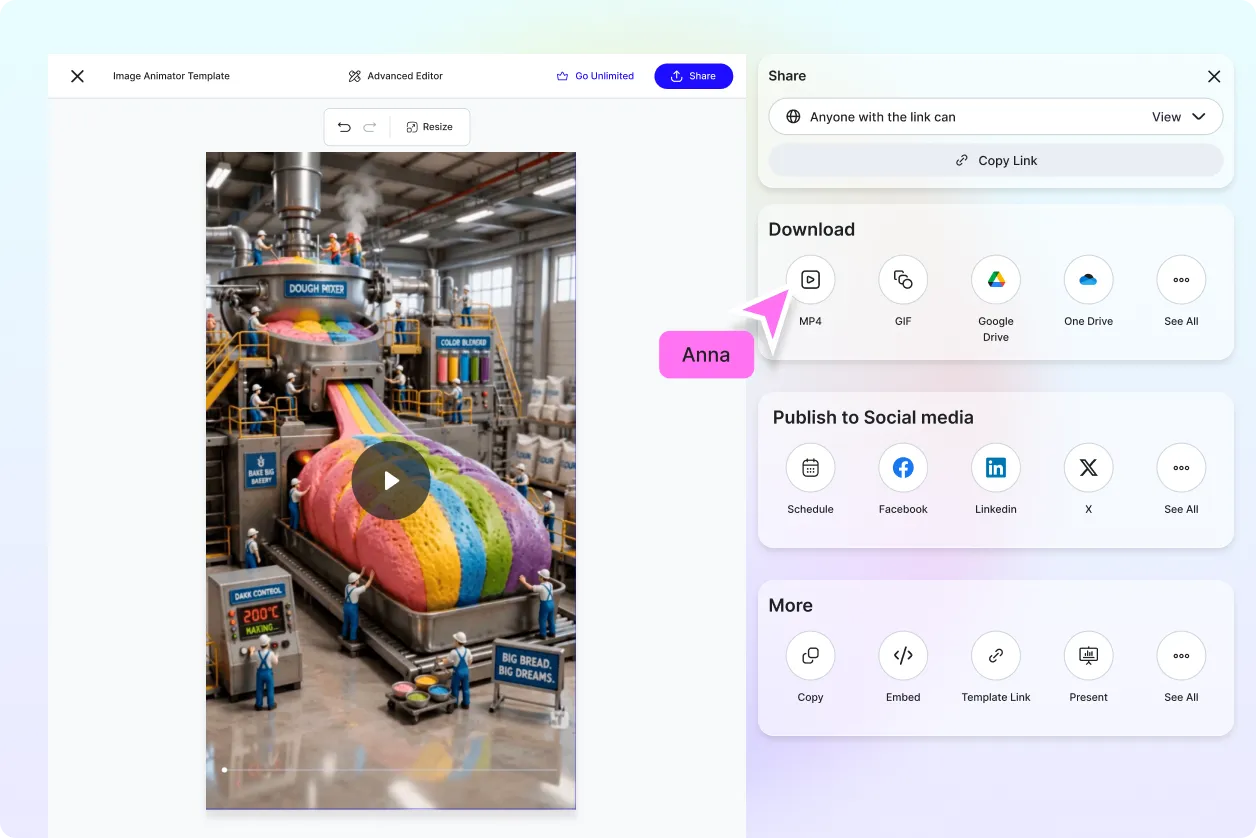Undo the last action
The width and height of the screenshot is (1256, 838).
[344, 127]
